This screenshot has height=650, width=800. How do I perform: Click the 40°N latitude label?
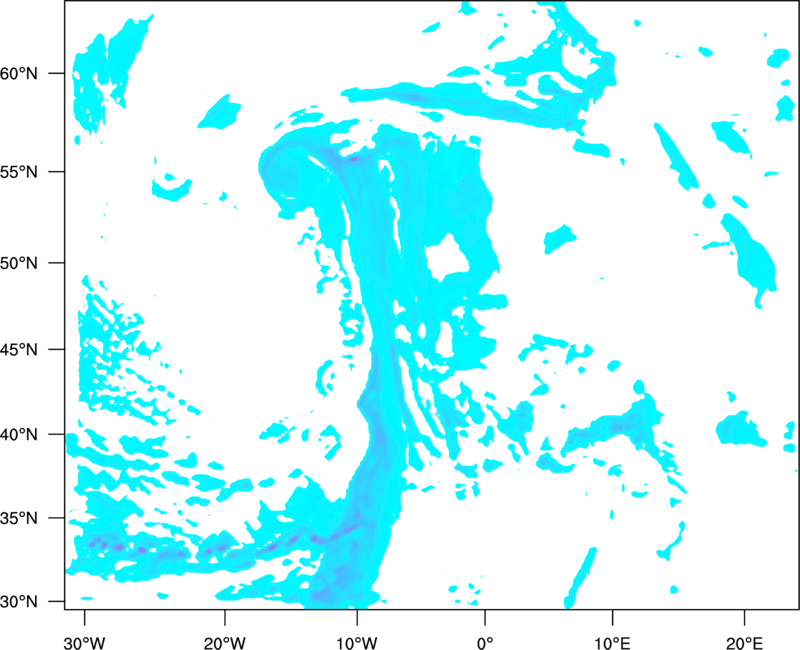pyautogui.click(x=19, y=435)
